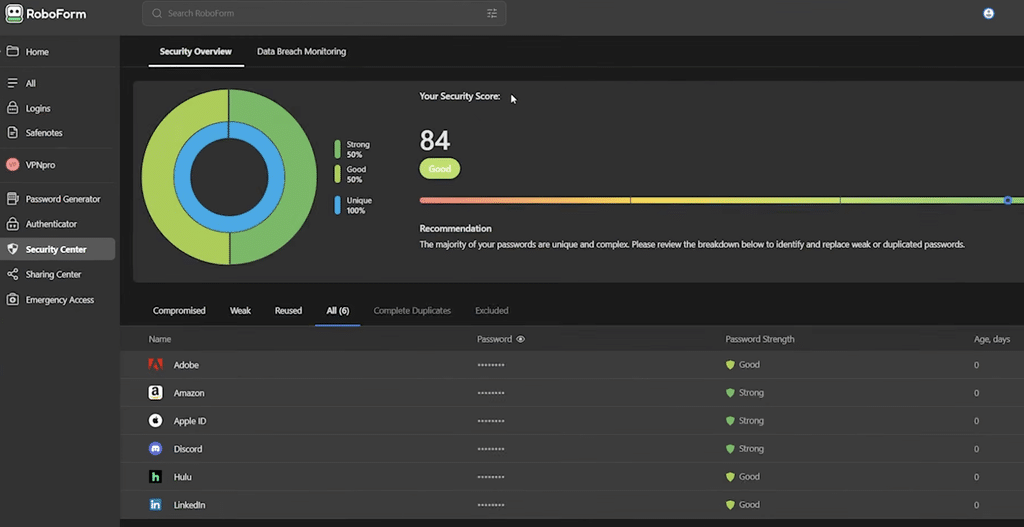This screenshot has height=527, width=1024.
Task: Click the green Good score badge
Action: click(x=440, y=168)
